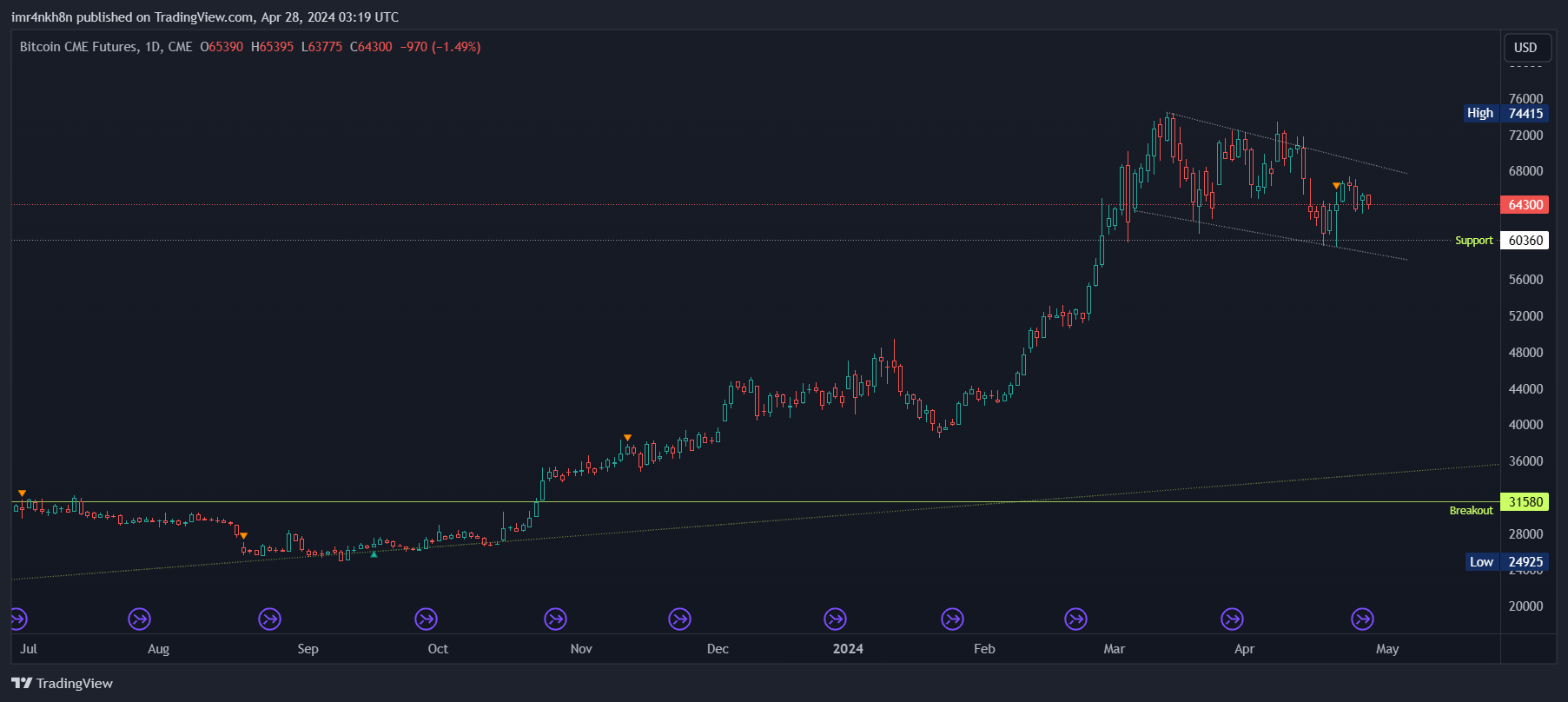Click the open value O65390
Viewport: 1568px width, 702px height.
pyautogui.click(x=222, y=47)
